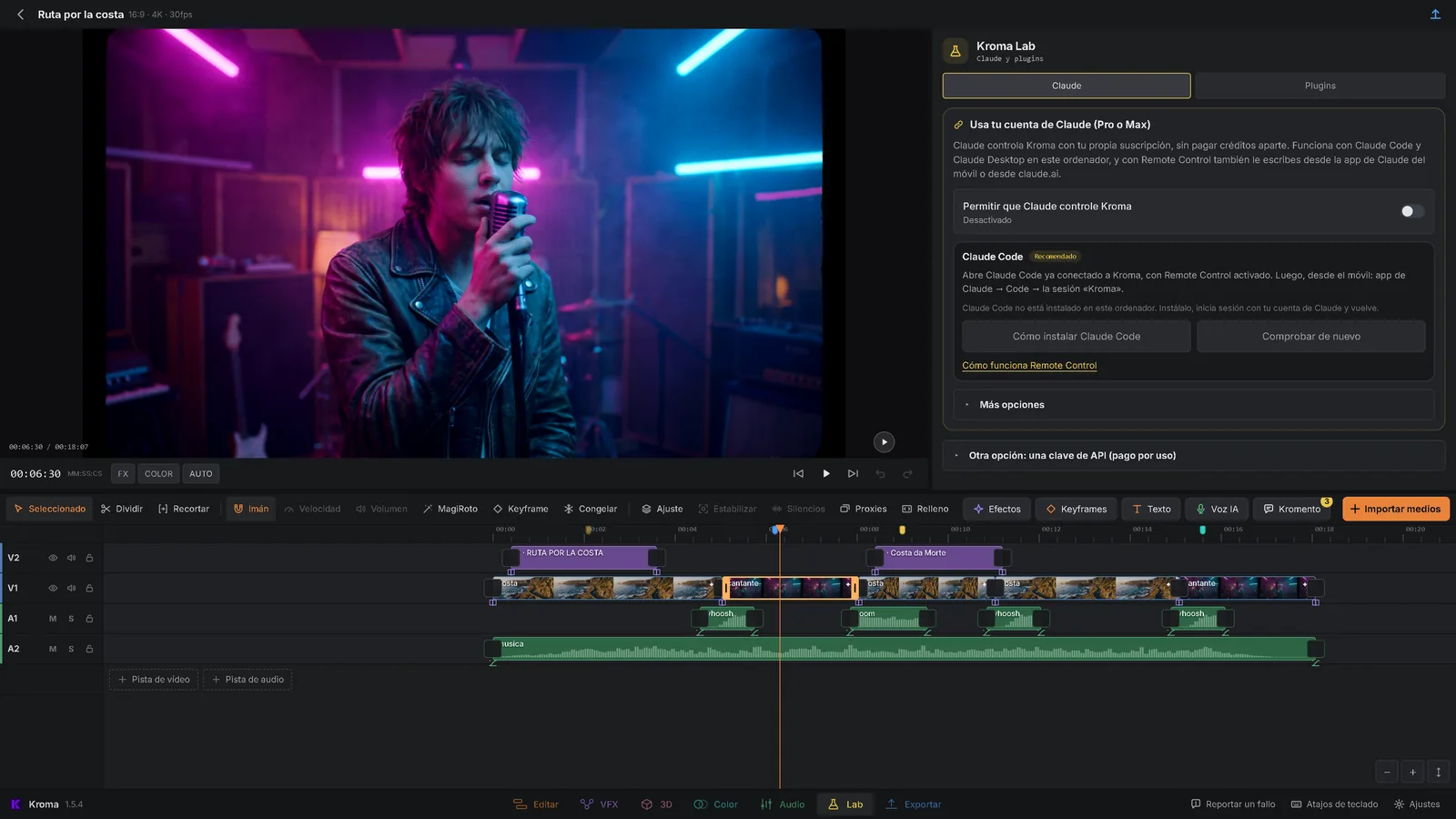Click round play button on video preview

[884, 442]
